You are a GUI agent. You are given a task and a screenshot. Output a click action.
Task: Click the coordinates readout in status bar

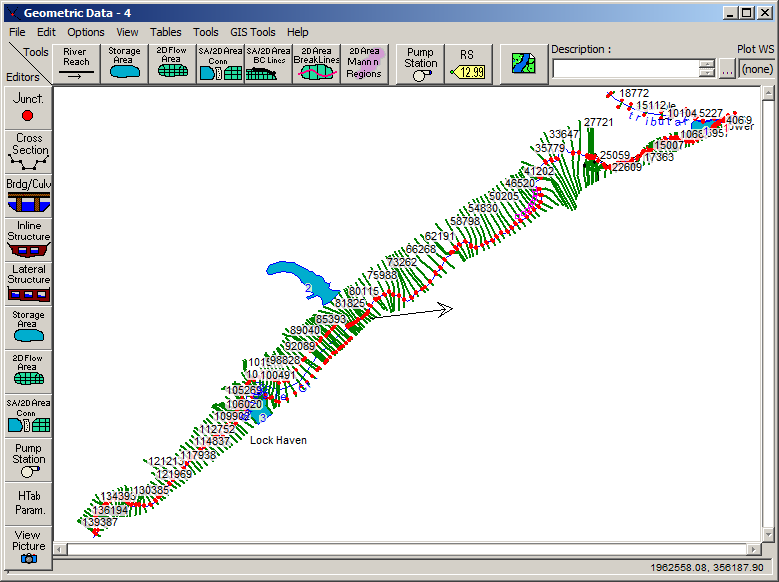[706, 567]
